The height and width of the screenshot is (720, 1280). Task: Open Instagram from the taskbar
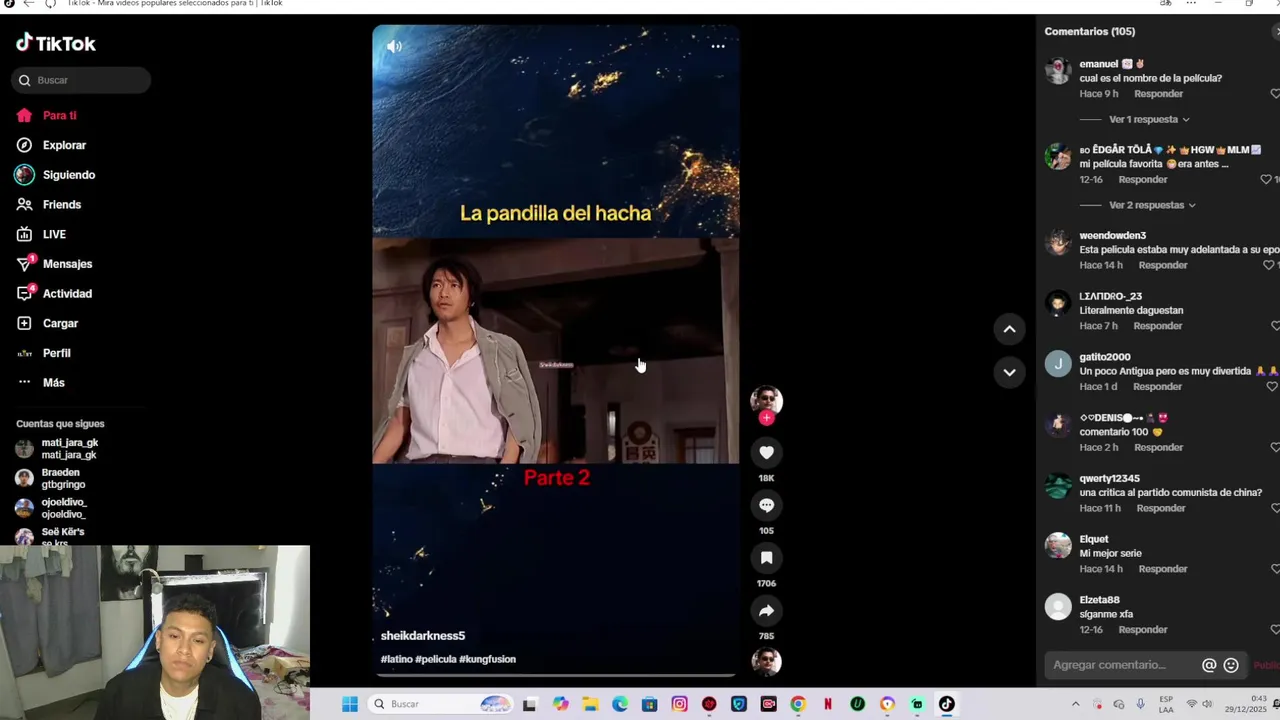coord(679,704)
